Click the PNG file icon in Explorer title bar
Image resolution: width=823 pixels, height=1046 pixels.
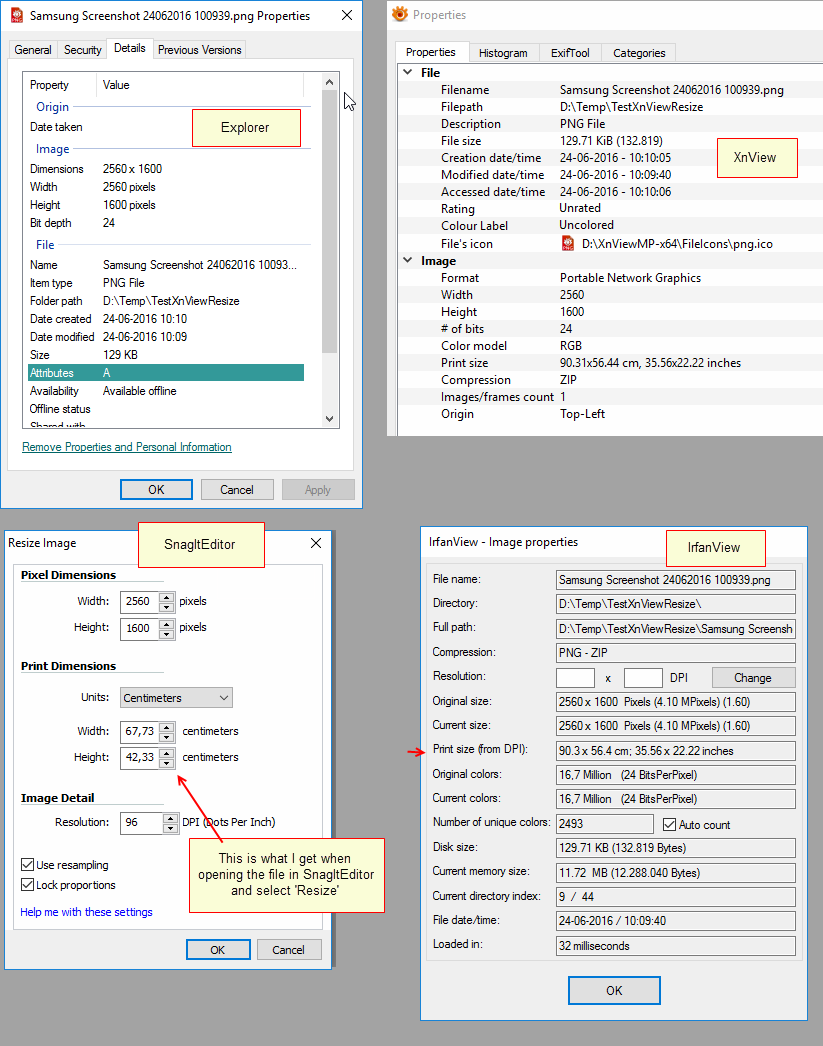point(16,16)
